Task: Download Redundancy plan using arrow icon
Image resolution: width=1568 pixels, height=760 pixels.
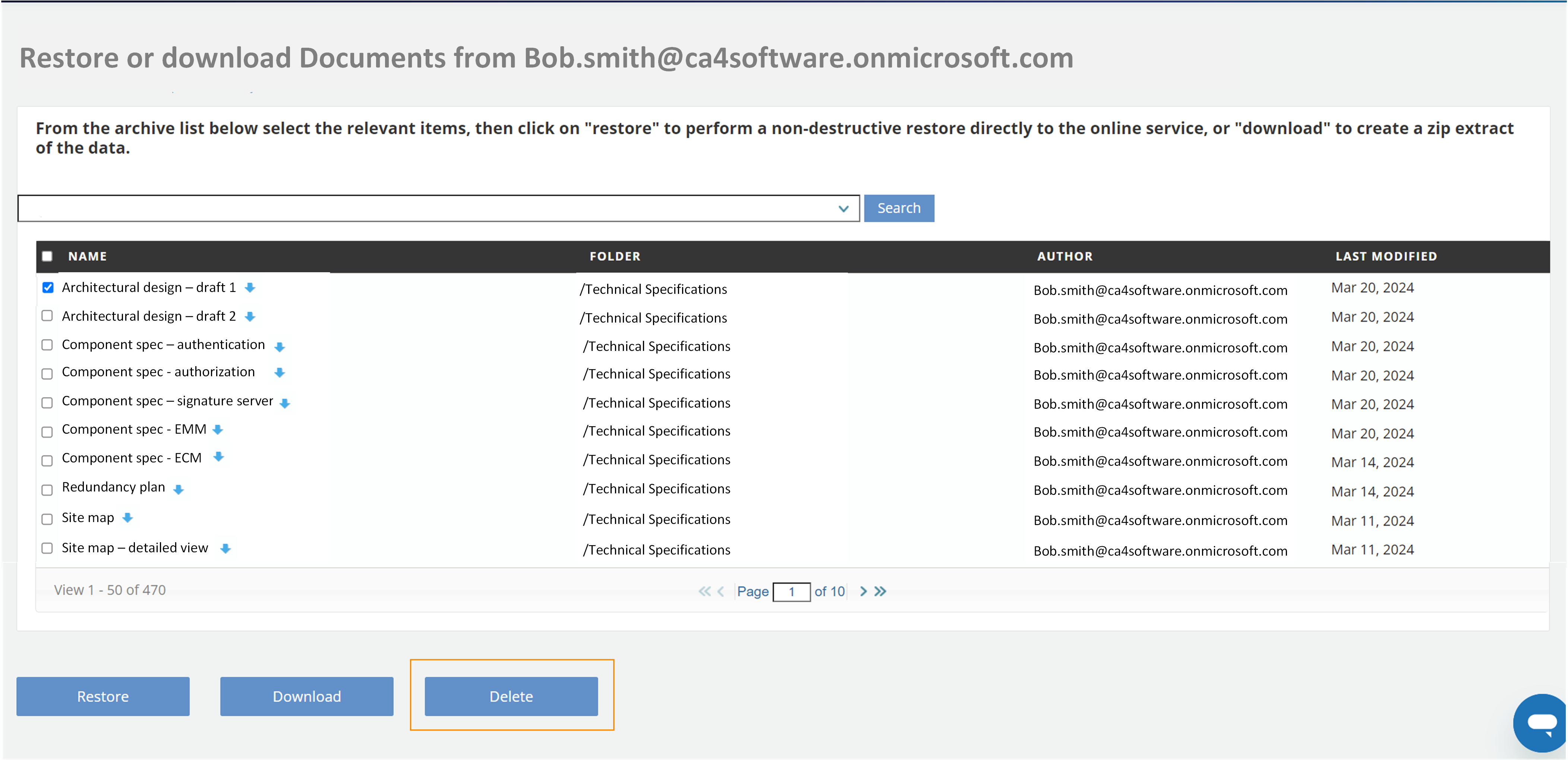Action: click(x=179, y=489)
